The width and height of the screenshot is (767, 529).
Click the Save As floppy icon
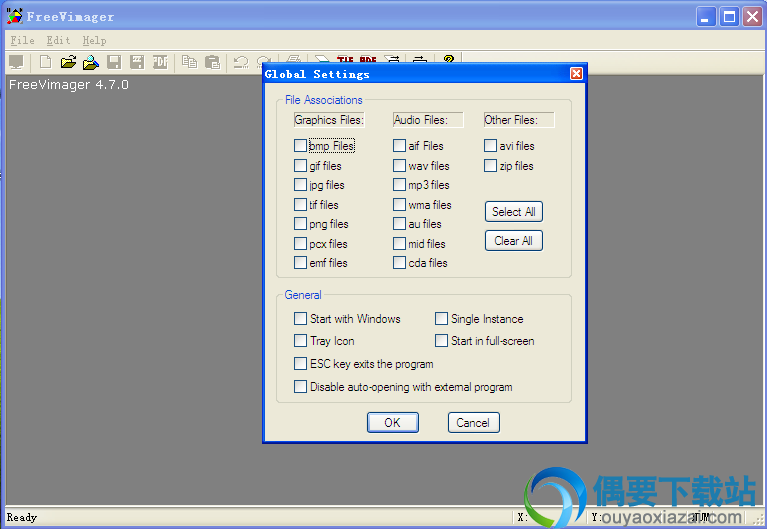click(x=137, y=62)
